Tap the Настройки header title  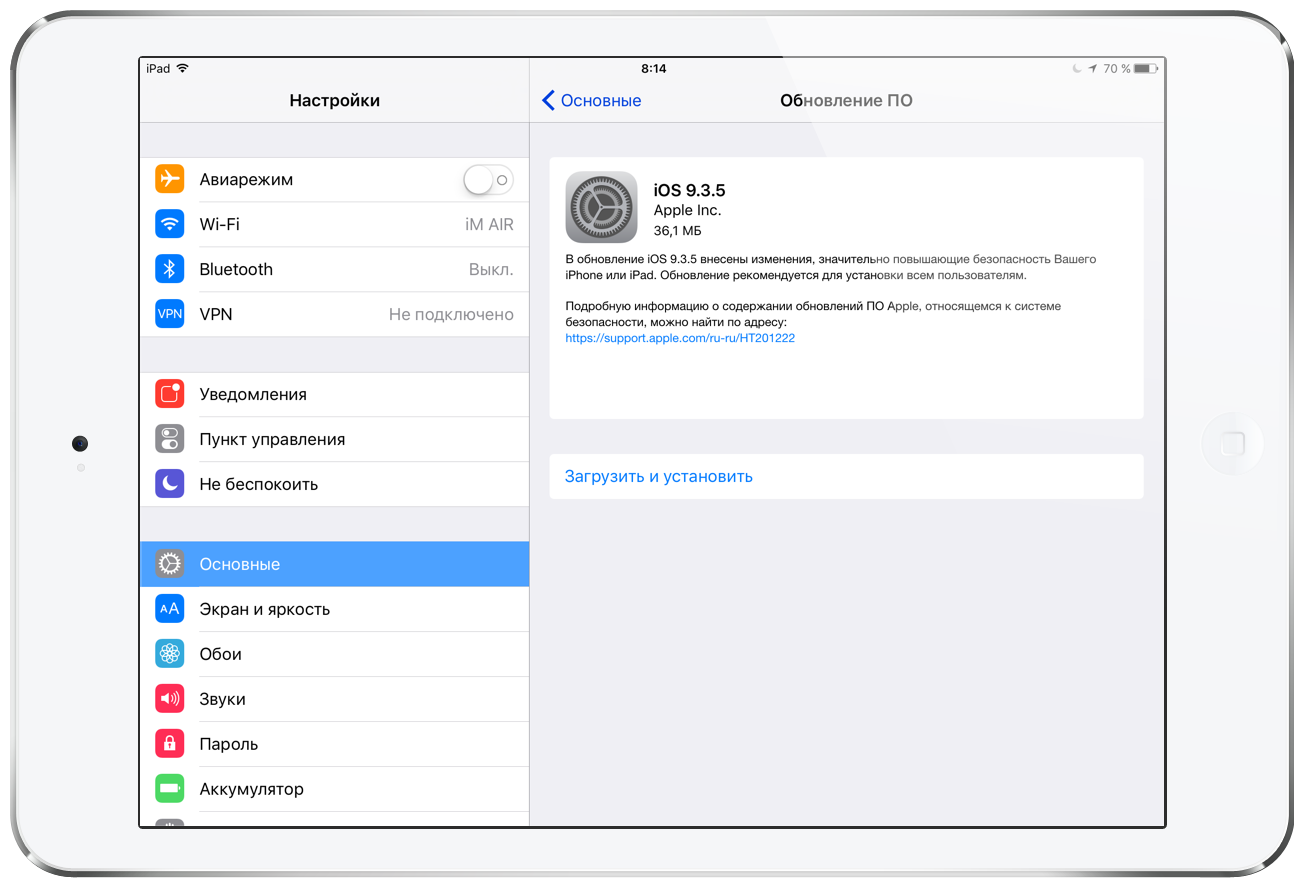tap(334, 100)
